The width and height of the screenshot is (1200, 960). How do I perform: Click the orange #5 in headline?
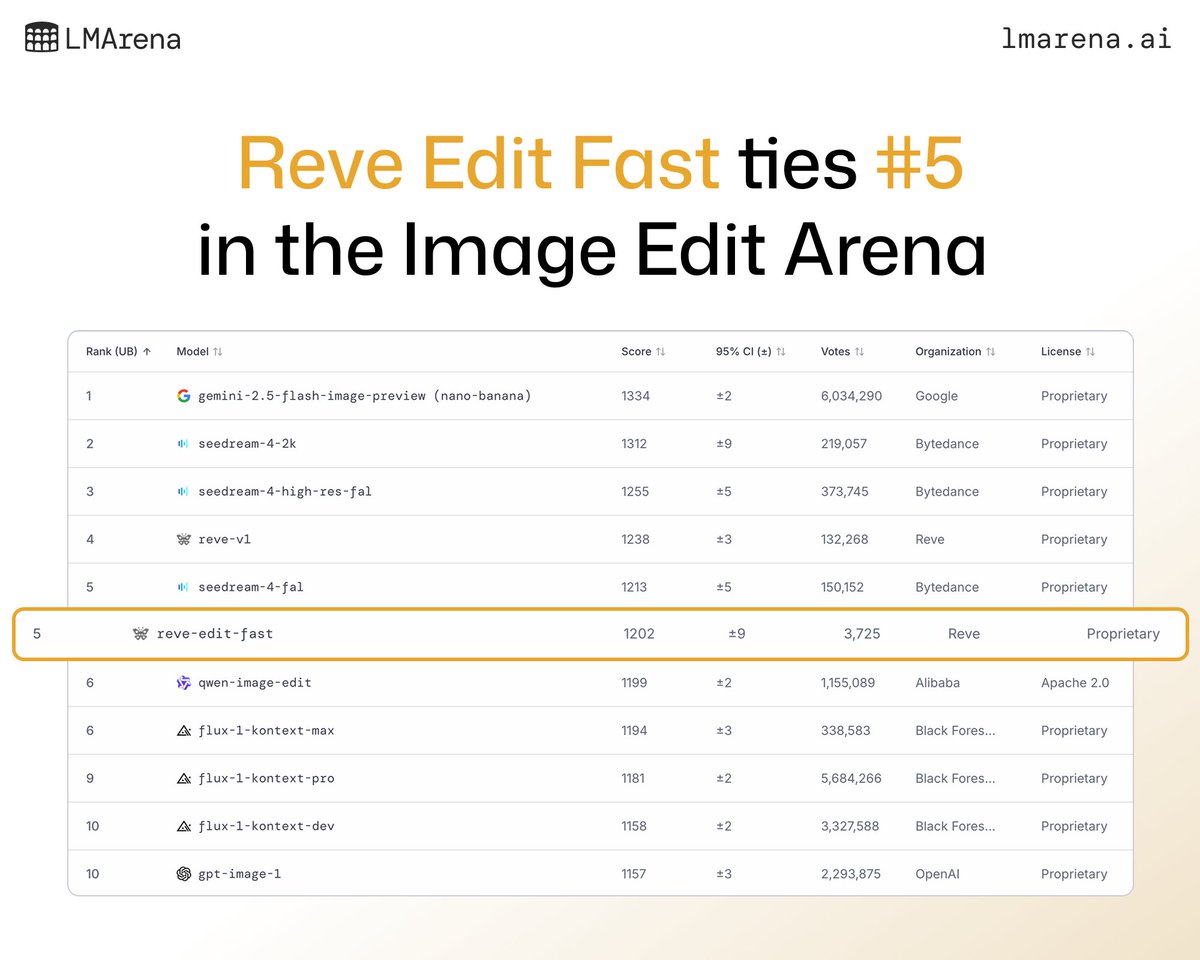(919, 164)
